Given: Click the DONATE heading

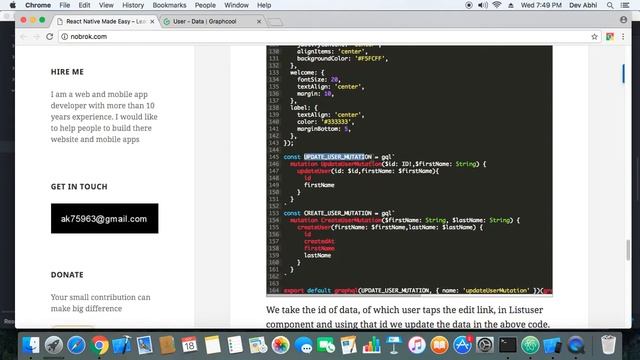Looking at the screenshot, I should pos(67,275).
